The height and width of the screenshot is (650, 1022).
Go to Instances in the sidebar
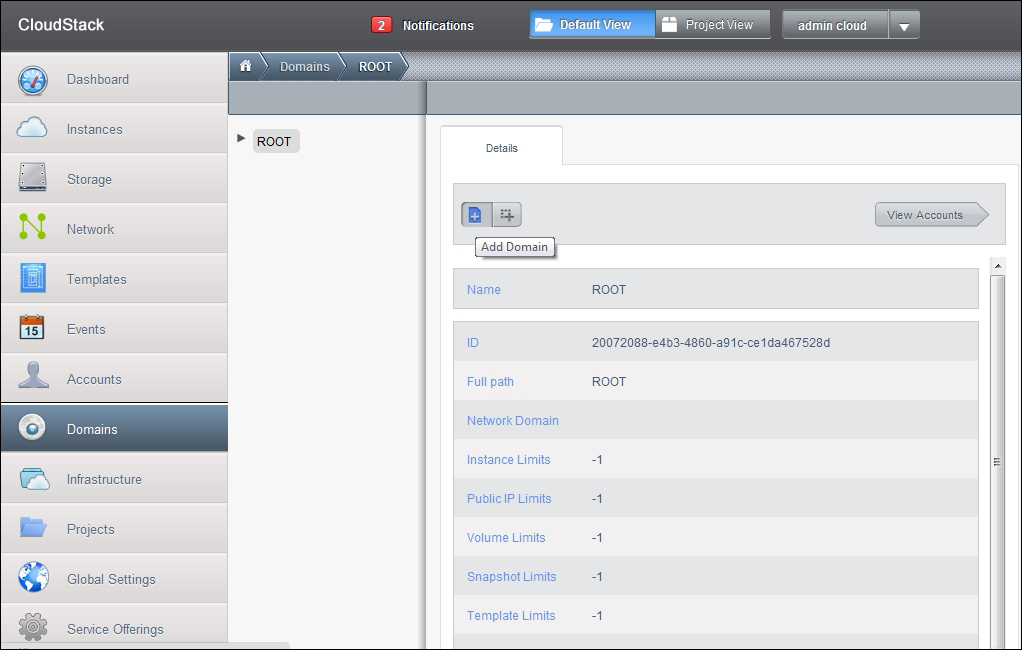coord(94,129)
